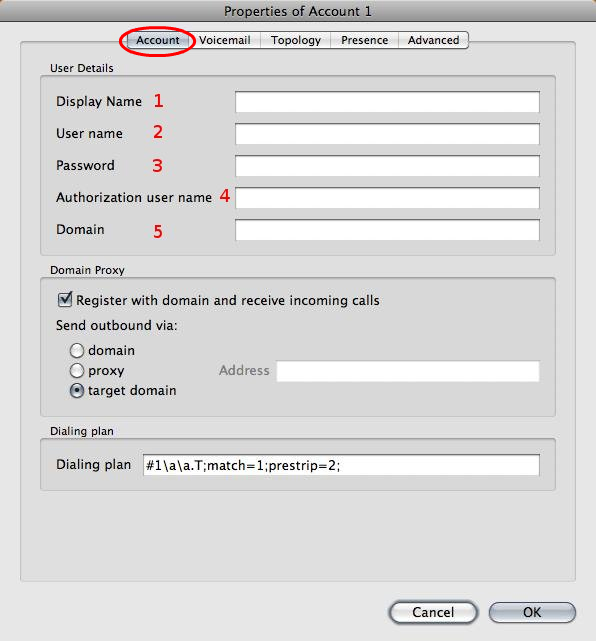
Task: Cancel the account properties dialog
Action: point(433,612)
